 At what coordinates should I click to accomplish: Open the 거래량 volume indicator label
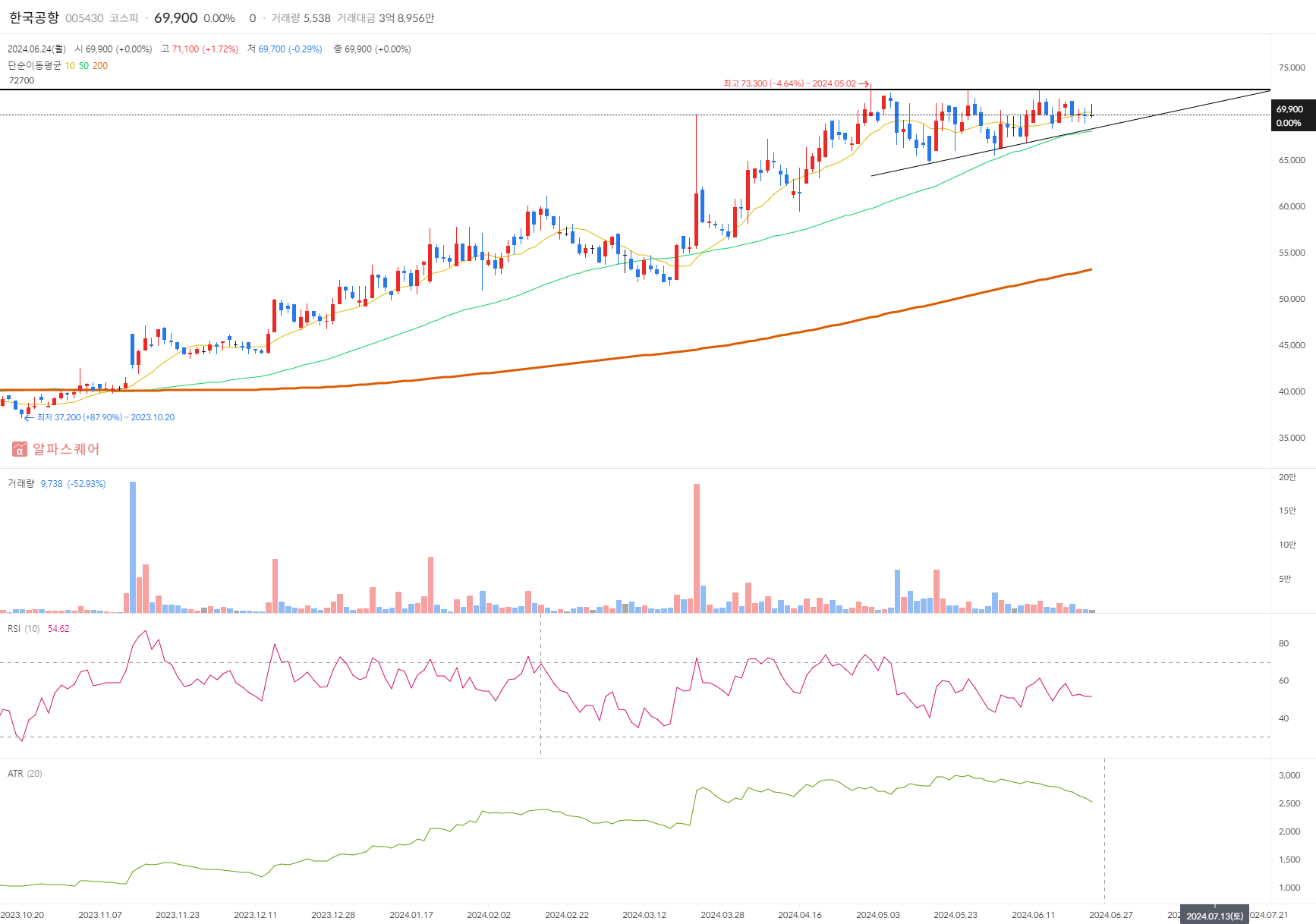pos(21,483)
